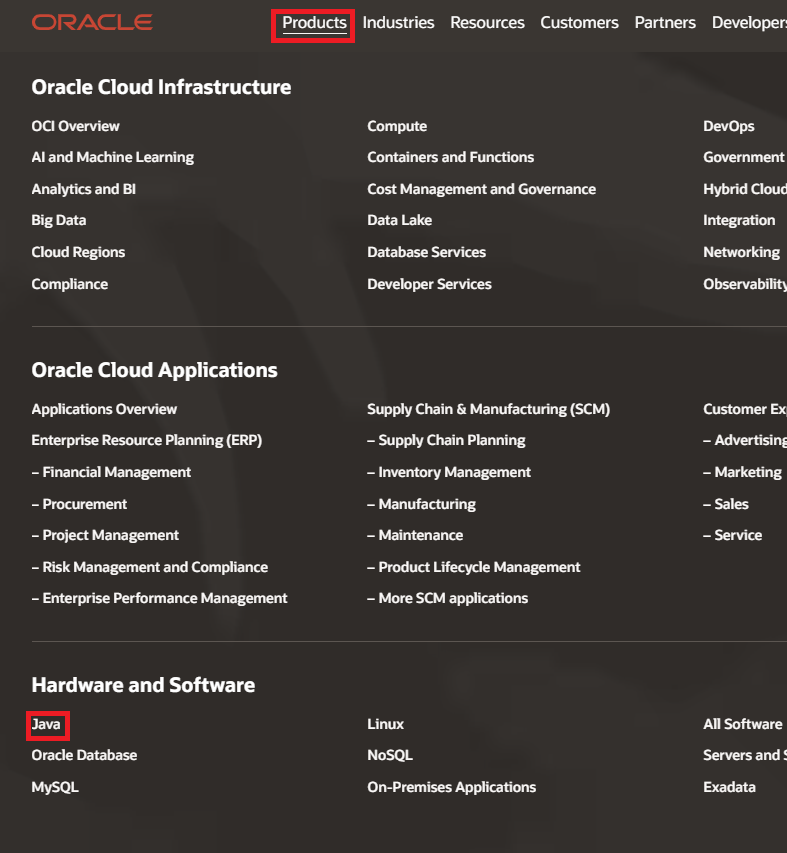Click the Hardware and Software heading
The image size is (787, 853).
(x=143, y=685)
